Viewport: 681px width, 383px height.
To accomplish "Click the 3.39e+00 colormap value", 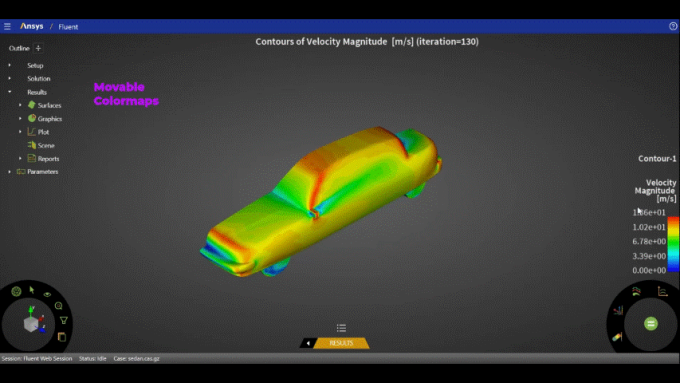I will click(x=649, y=256).
